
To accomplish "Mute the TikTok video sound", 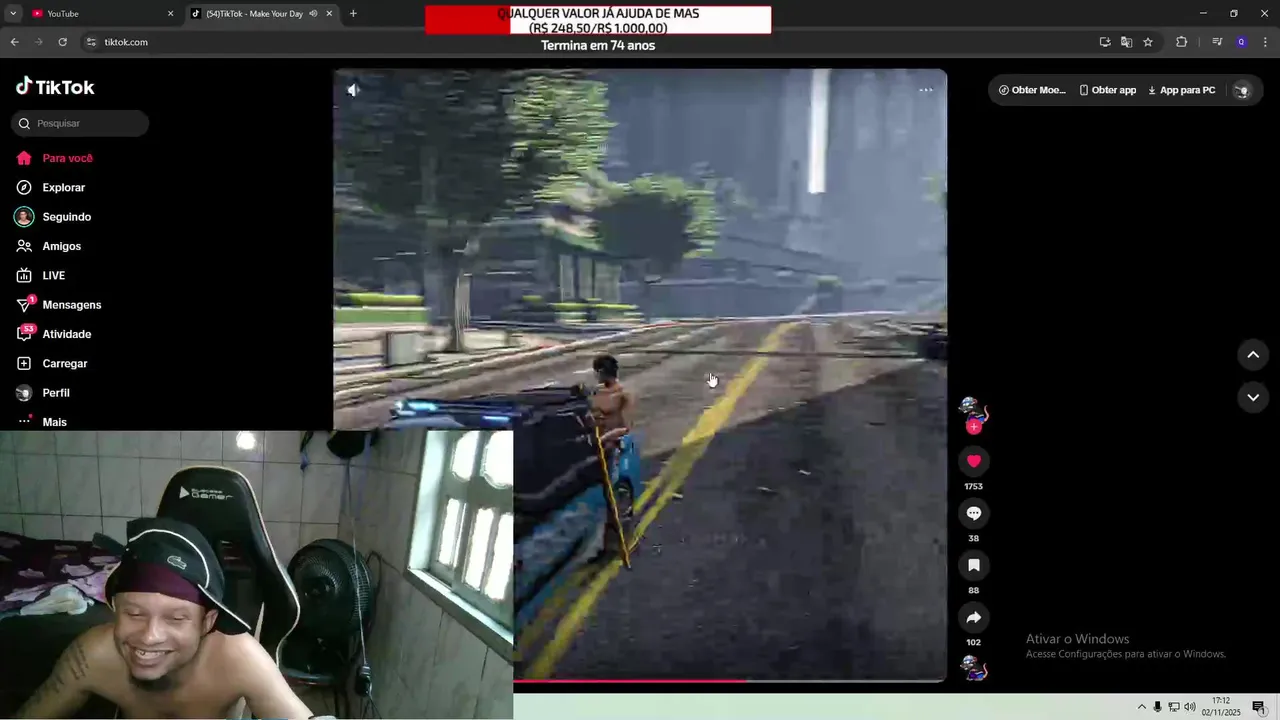I will 353,90.
